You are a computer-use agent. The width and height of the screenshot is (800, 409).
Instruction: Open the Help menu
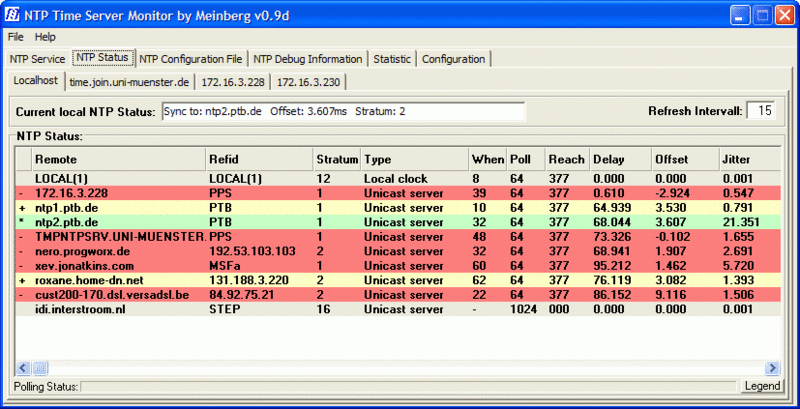[45, 37]
